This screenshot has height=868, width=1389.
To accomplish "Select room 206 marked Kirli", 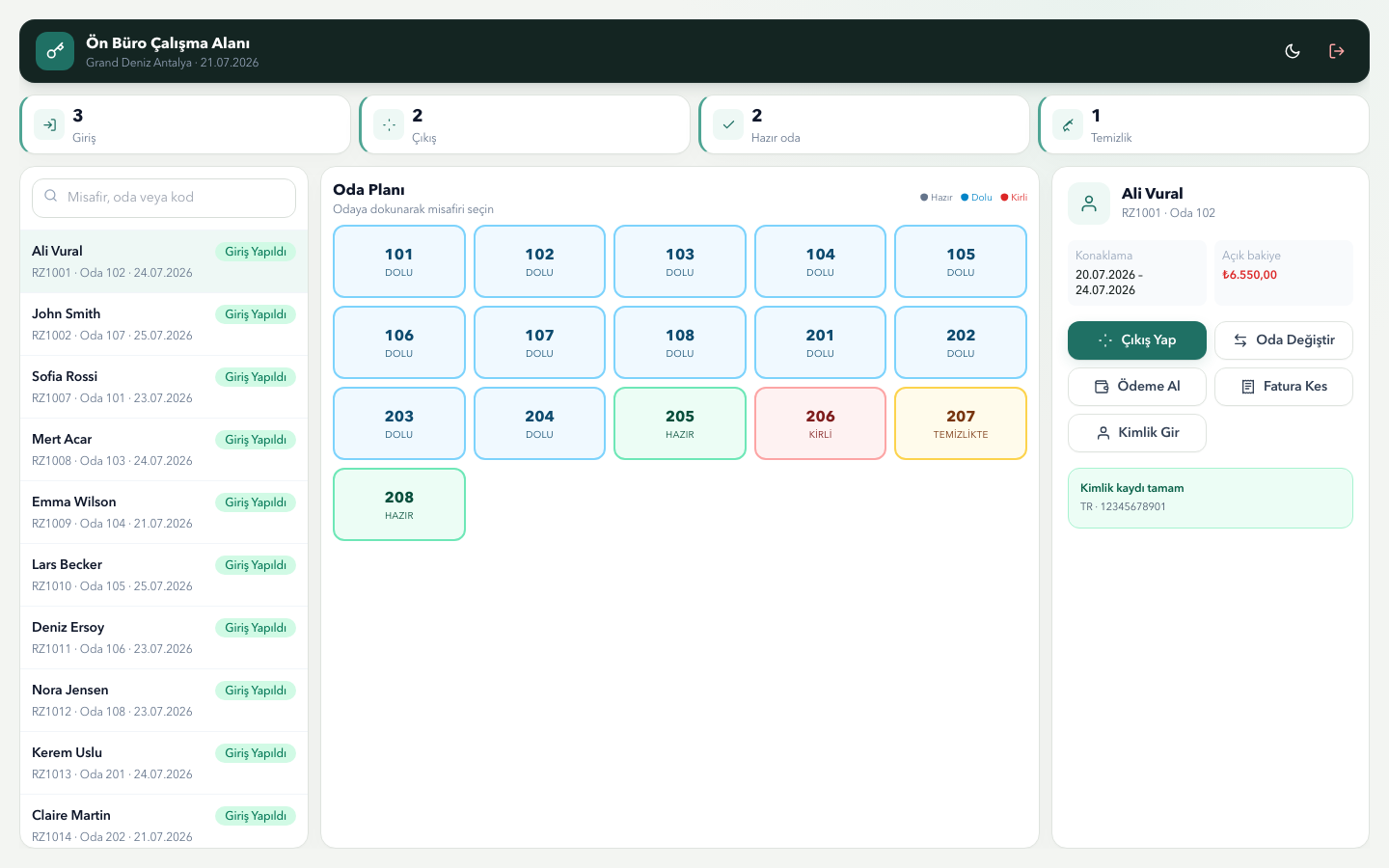I will coord(820,423).
